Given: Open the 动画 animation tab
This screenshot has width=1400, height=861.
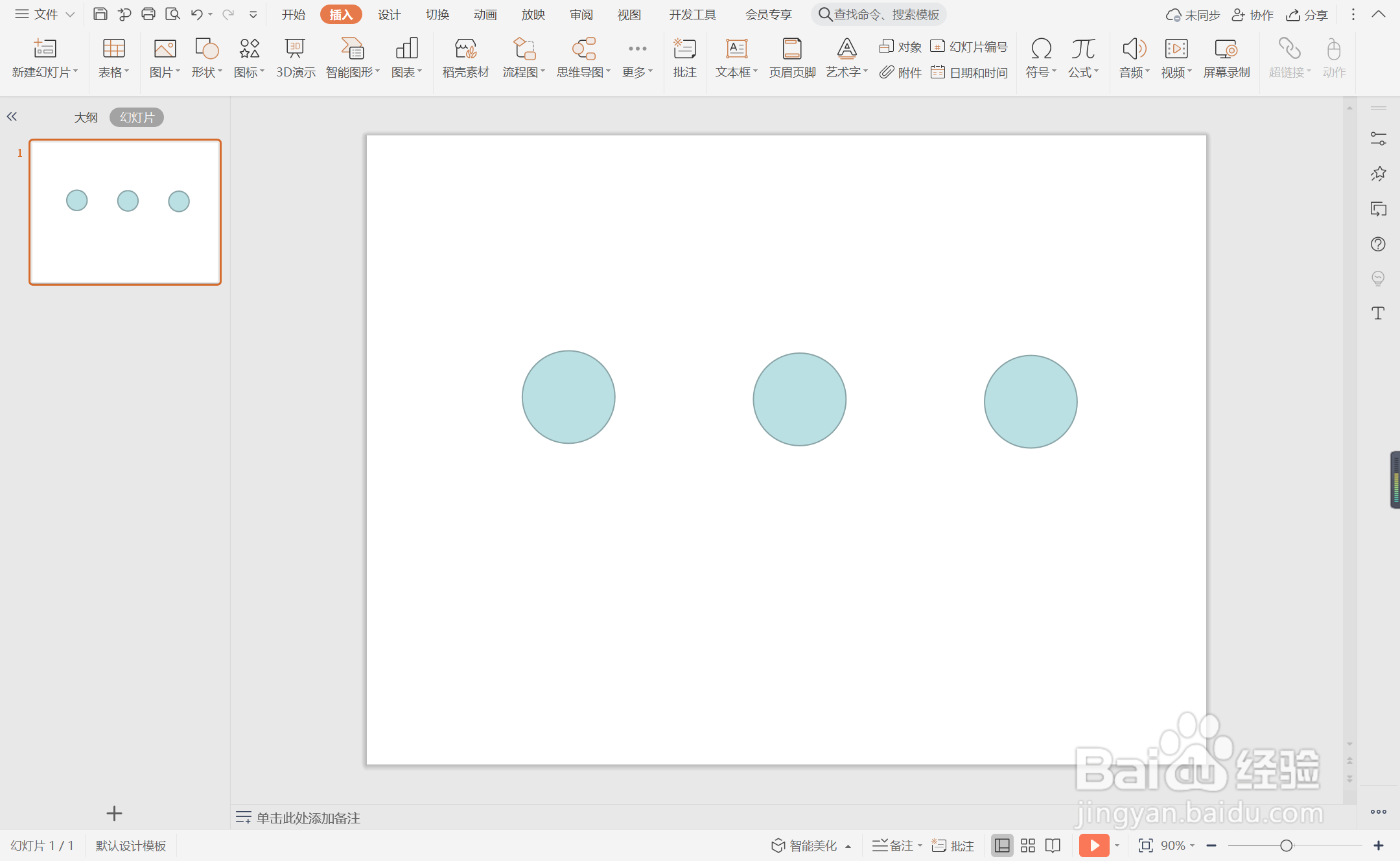Looking at the screenshot, I should tap(485, 14).
